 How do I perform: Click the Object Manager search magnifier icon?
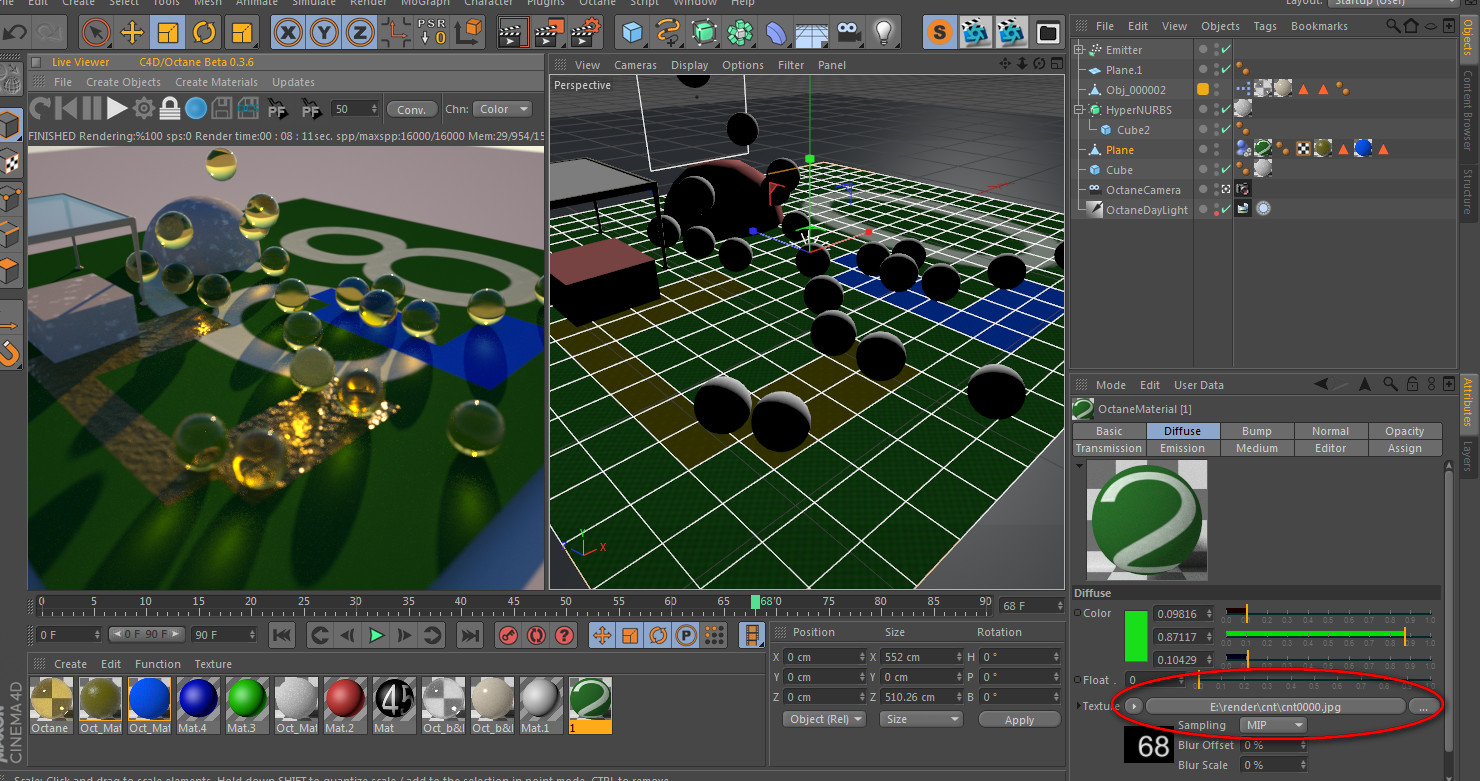coord(1395,26)
